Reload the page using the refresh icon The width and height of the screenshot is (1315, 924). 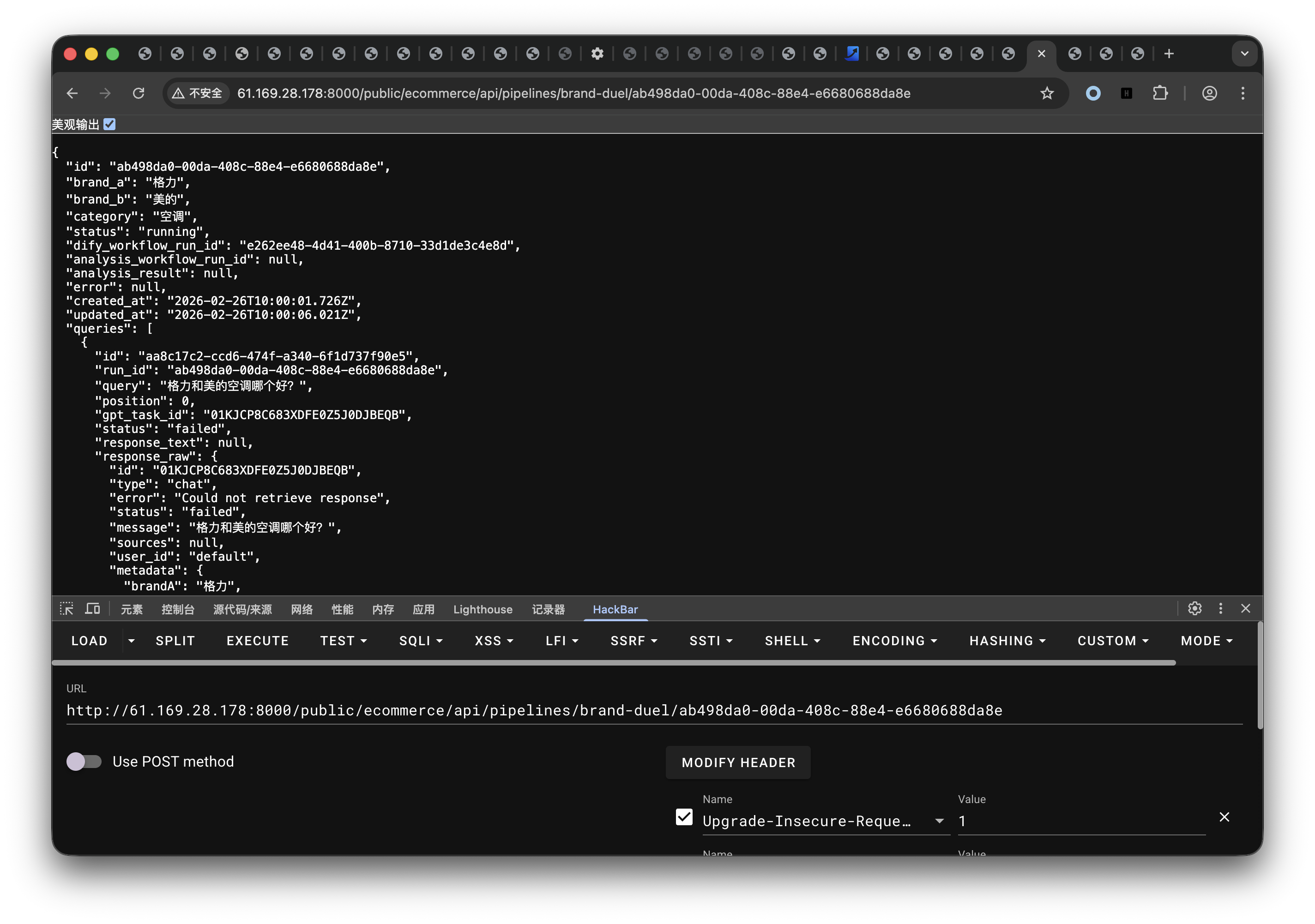click(139, 93)
